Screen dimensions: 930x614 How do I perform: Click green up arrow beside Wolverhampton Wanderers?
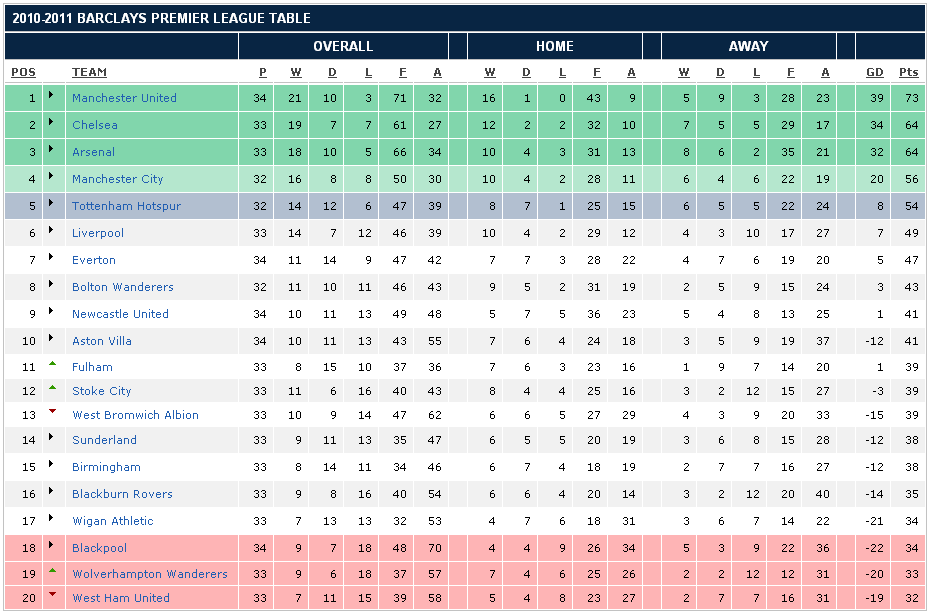52,572
